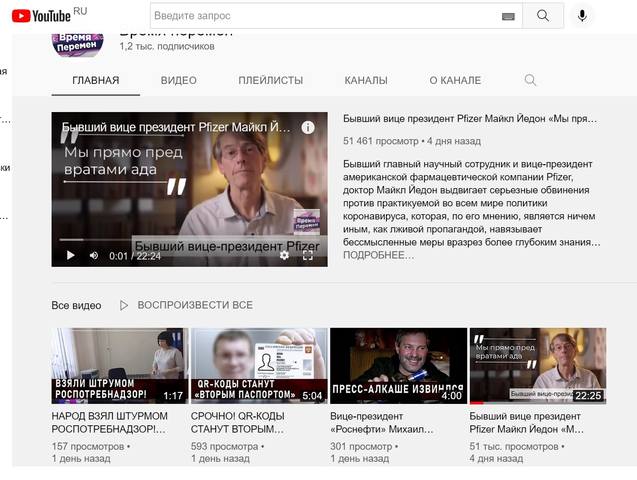This screenshot has height=480, width=637.
Task: Click the 0:01 / 22:24 time display
Action: click(x=134, y=256)
